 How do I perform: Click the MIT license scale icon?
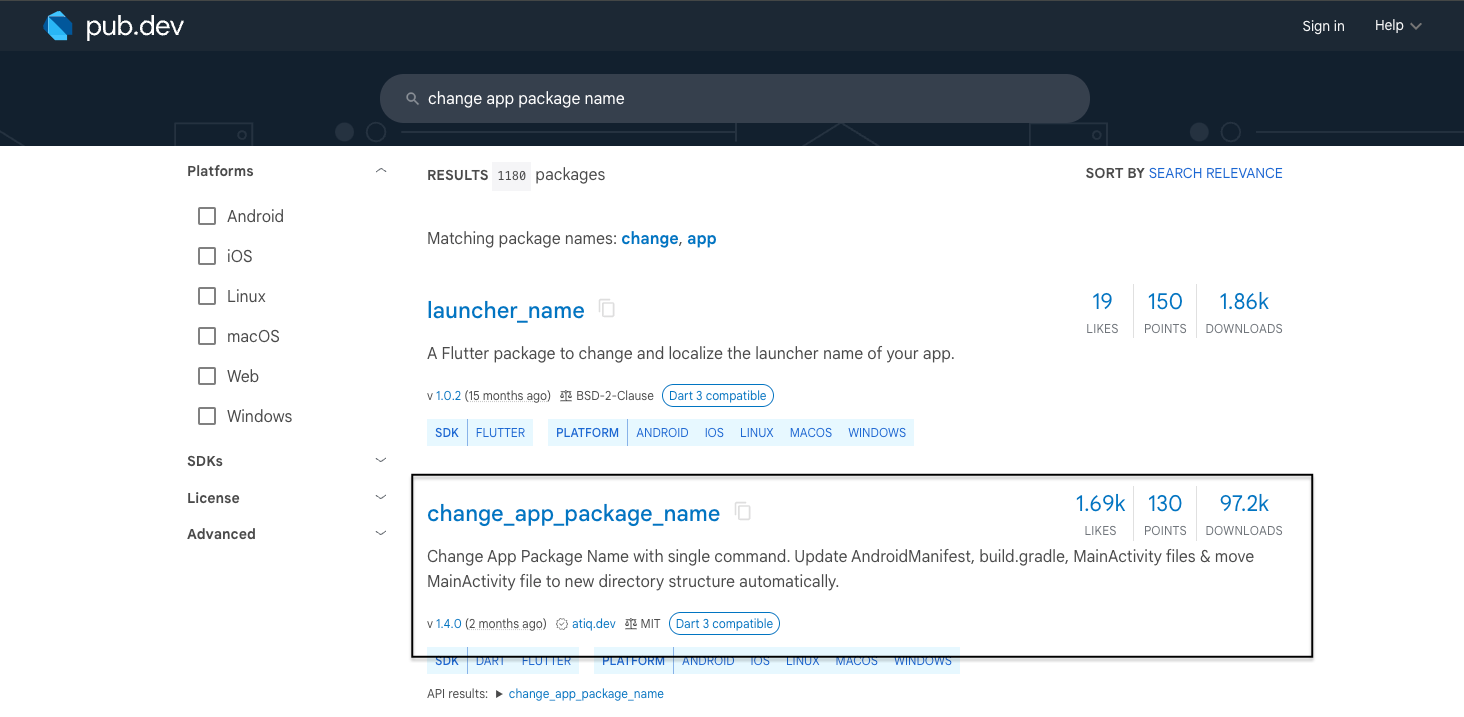(631, 624)
